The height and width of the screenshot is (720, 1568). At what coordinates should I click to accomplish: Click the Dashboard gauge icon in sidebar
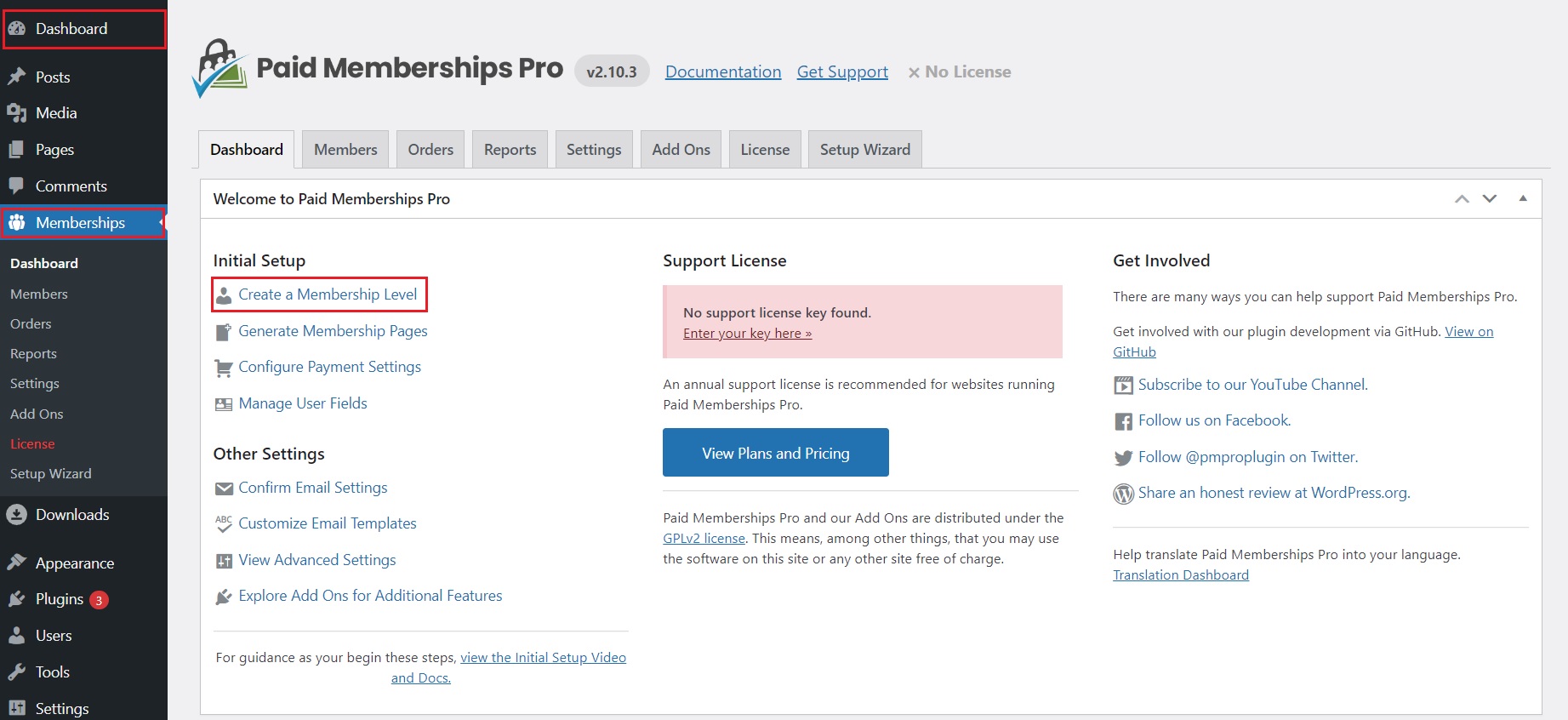pyautogui.click(x=16, y=28)
